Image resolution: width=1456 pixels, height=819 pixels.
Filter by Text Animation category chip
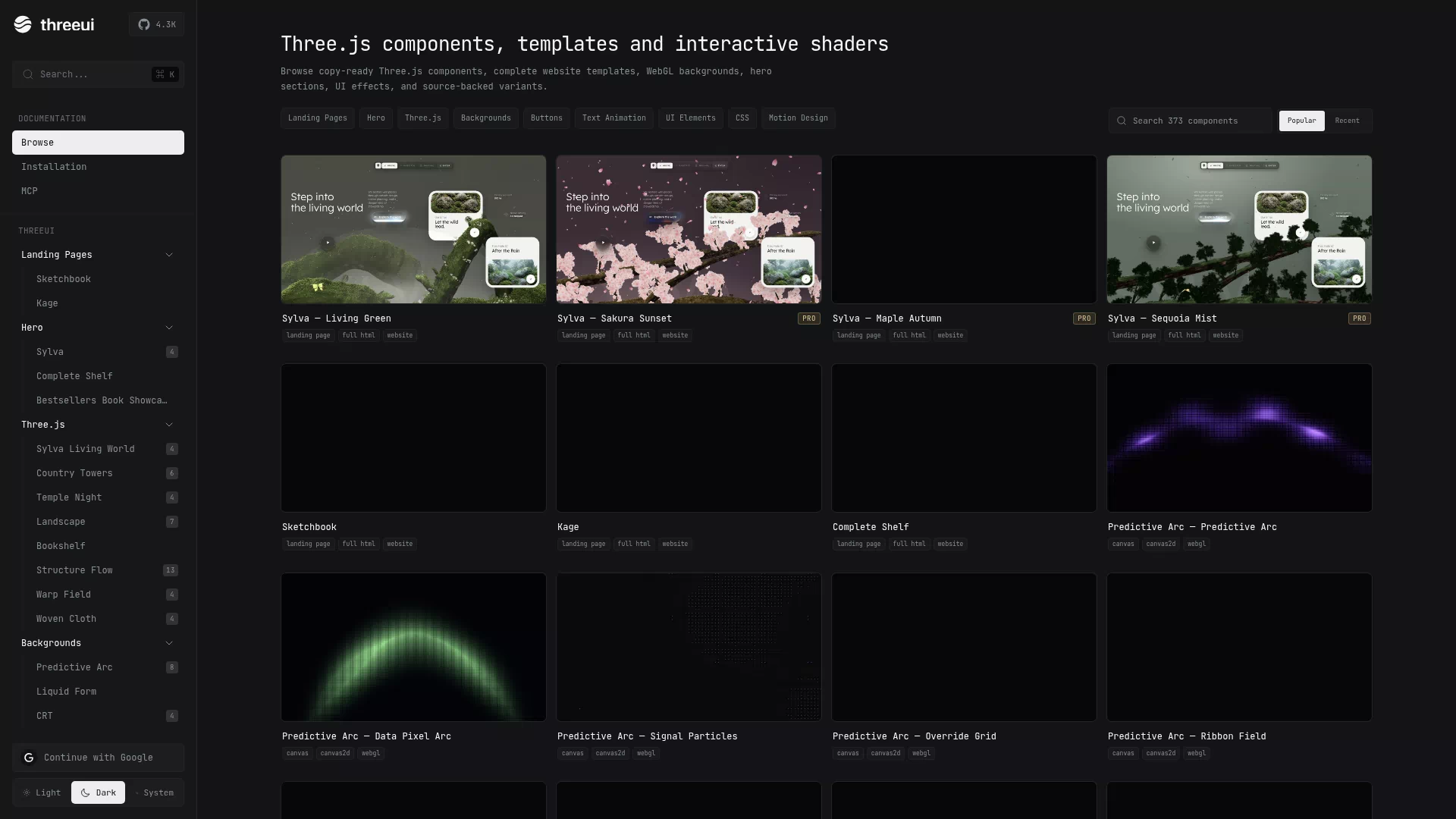coord(614,118)
